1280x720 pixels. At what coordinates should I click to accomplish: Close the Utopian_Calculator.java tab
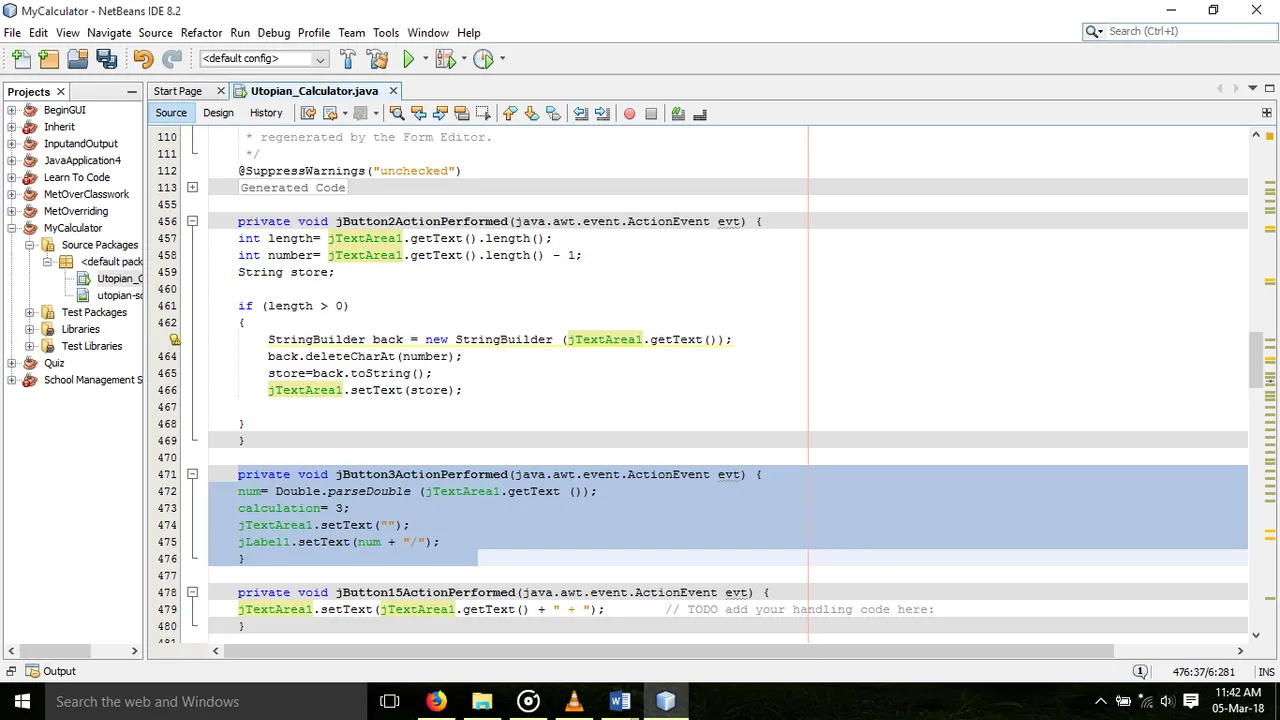click(x=393, y=91)
